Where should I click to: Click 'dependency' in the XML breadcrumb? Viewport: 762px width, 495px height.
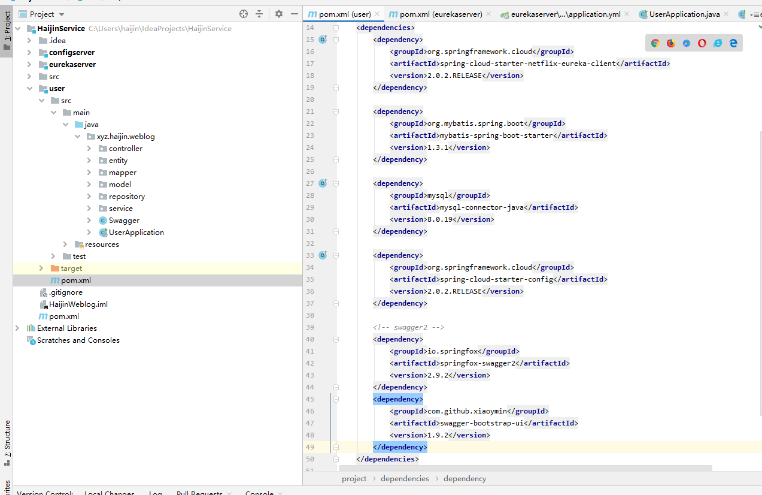[465, 478]
